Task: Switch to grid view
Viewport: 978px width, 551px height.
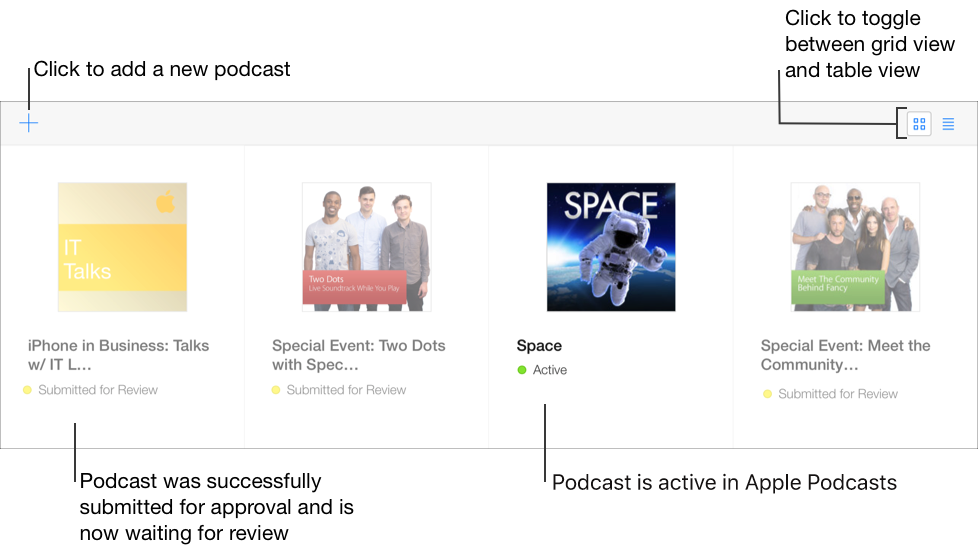Action: pyautogui.click(x=919, y=124)
